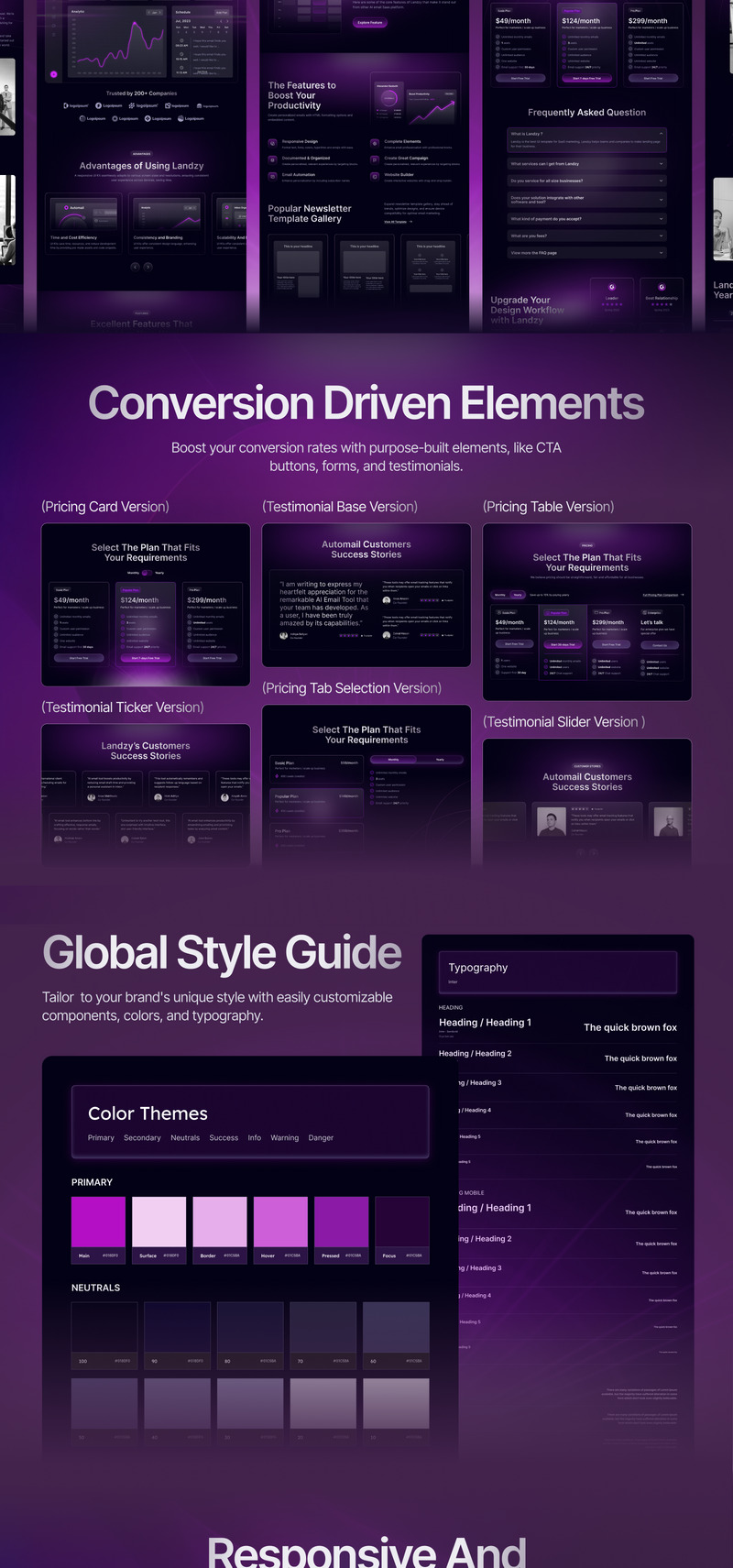The height and width of the screenshot is (1568, 733).
Task: Toggle Monthly/Yearly switch in Pricing Card preview
Action: [146, 573]
